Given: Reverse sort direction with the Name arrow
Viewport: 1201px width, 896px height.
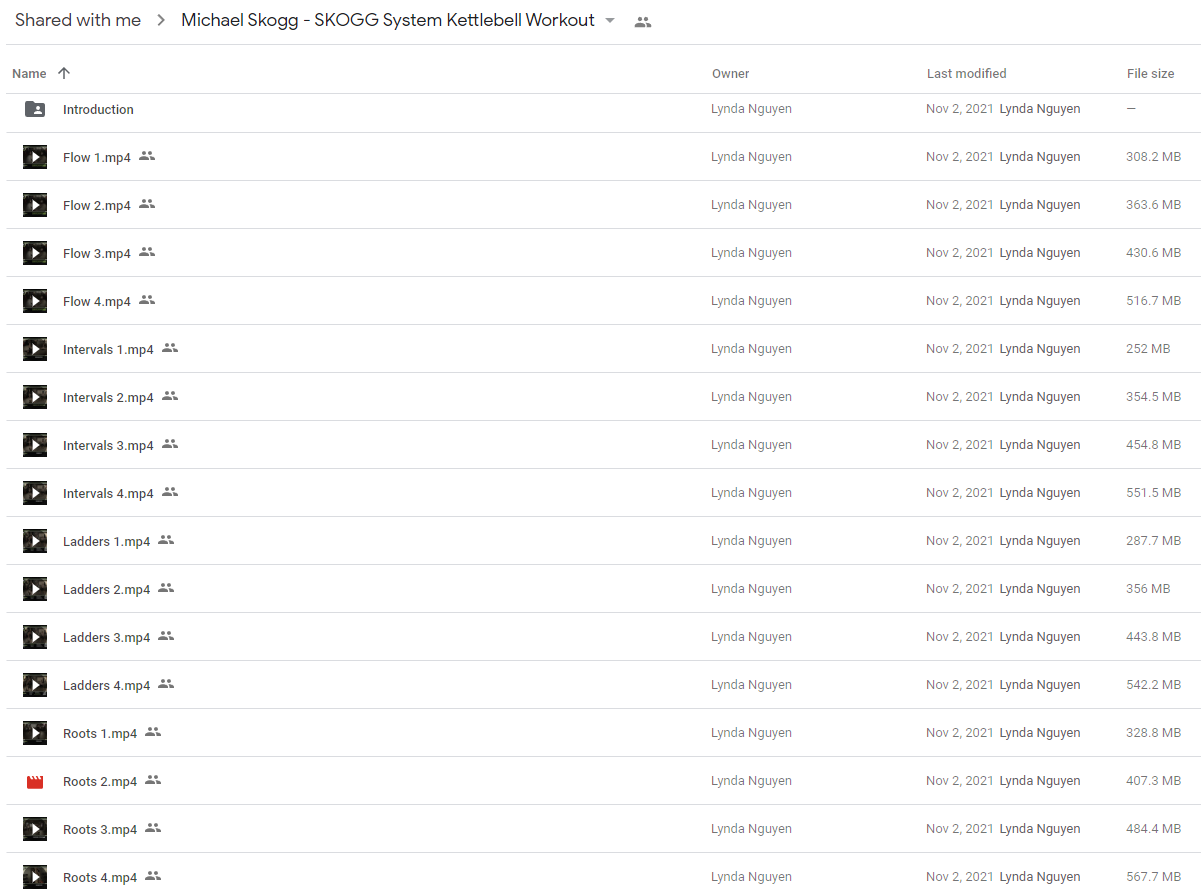Looking at the screenshot, I should (64, 73).
